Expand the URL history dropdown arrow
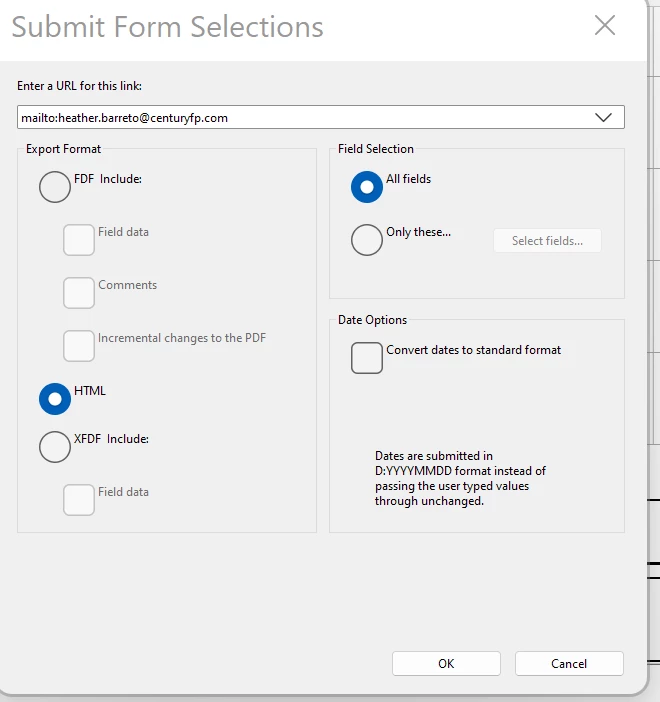The width and height of the screenshot is (660, 702). pyautogui.click(x=603, y=118)
